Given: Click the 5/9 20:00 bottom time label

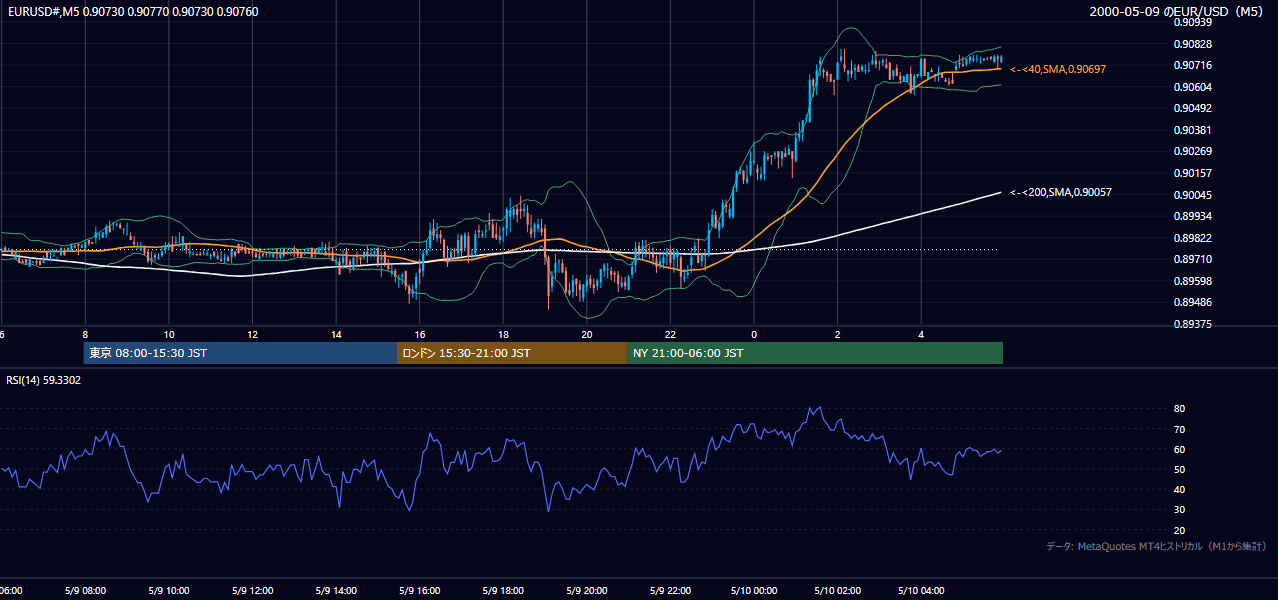Looking at the screenshot, I should click(586, 590).
